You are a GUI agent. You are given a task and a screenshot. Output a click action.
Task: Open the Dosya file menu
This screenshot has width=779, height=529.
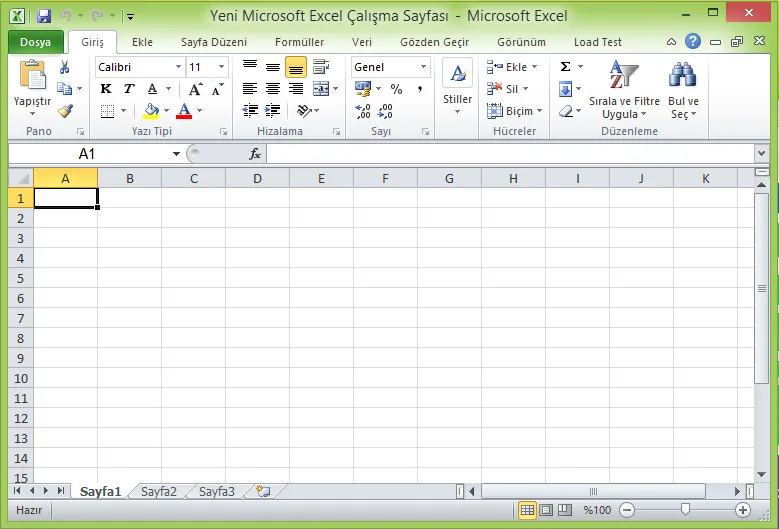click(x=35, y=43)
